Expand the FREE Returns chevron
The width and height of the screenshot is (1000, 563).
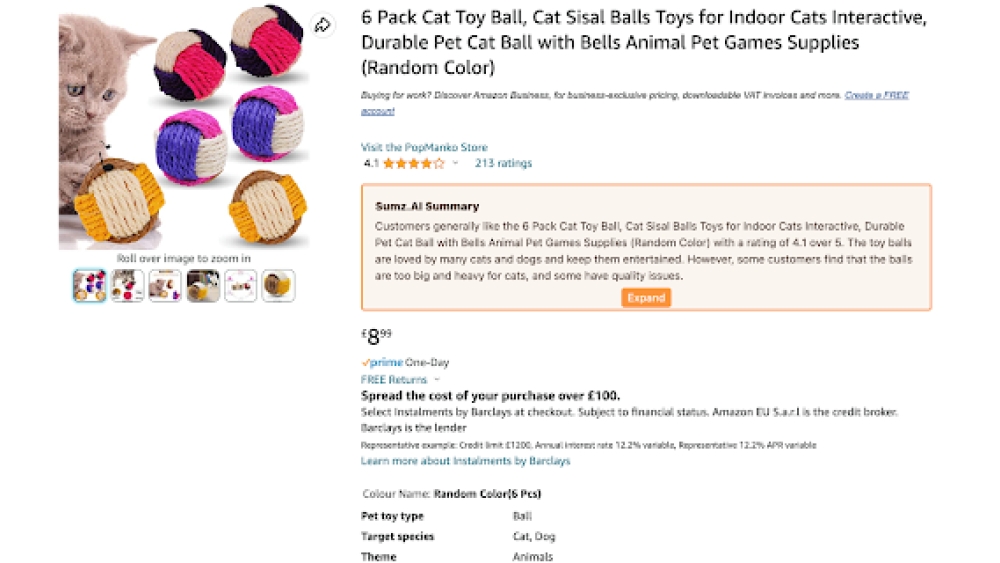(437, 380)
